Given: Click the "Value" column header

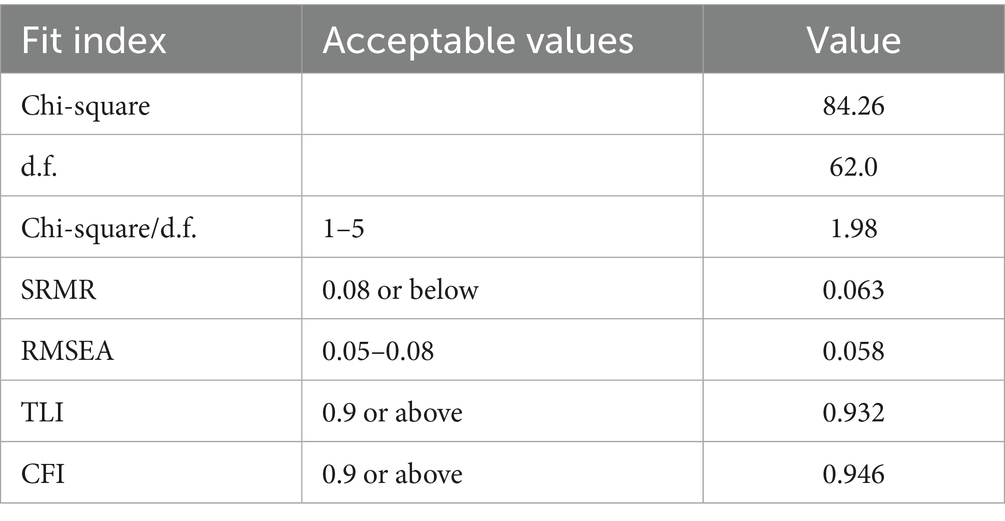Looking at the screenshot, I should coord(853,40).
